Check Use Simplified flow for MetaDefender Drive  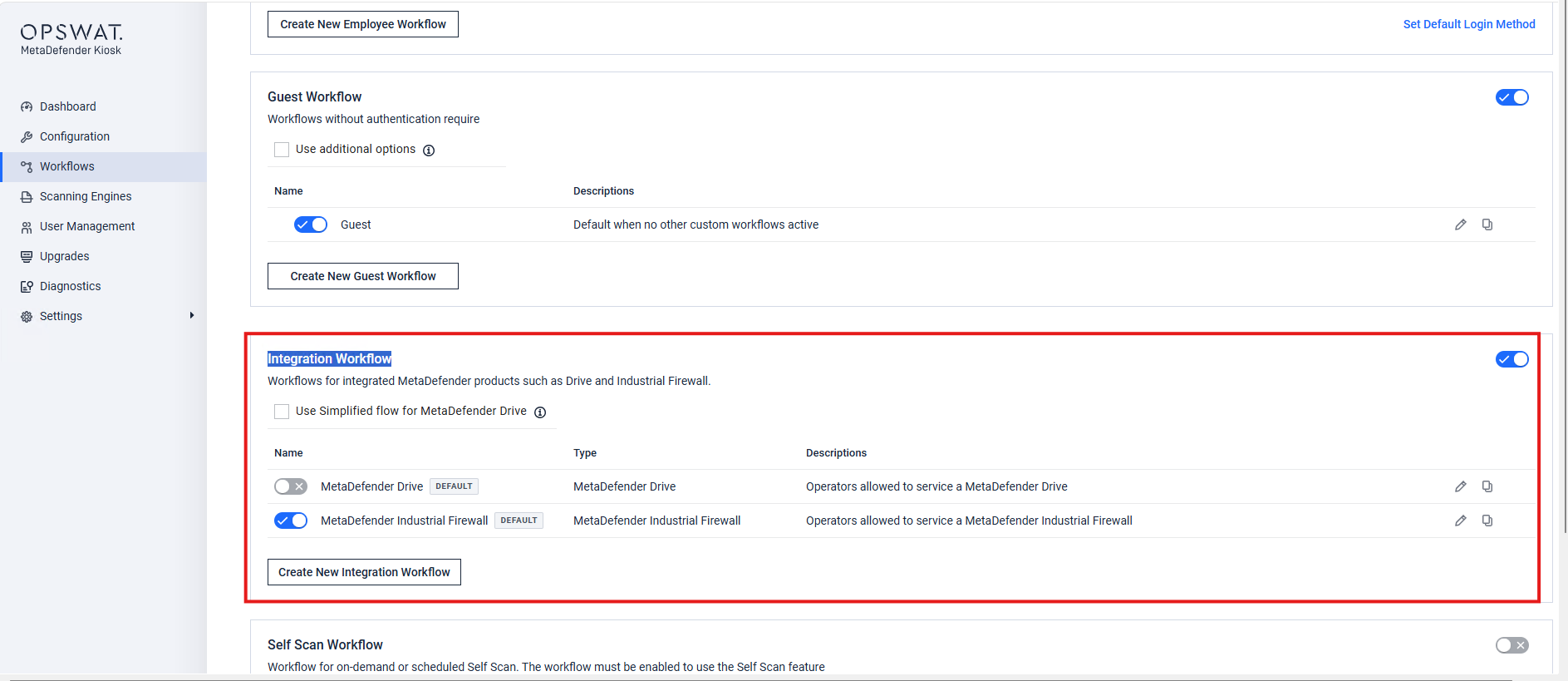pos(282,412)
